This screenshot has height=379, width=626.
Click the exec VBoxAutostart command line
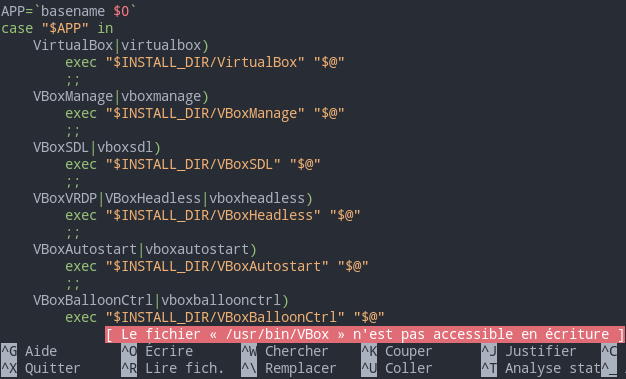tap(217, 266)
